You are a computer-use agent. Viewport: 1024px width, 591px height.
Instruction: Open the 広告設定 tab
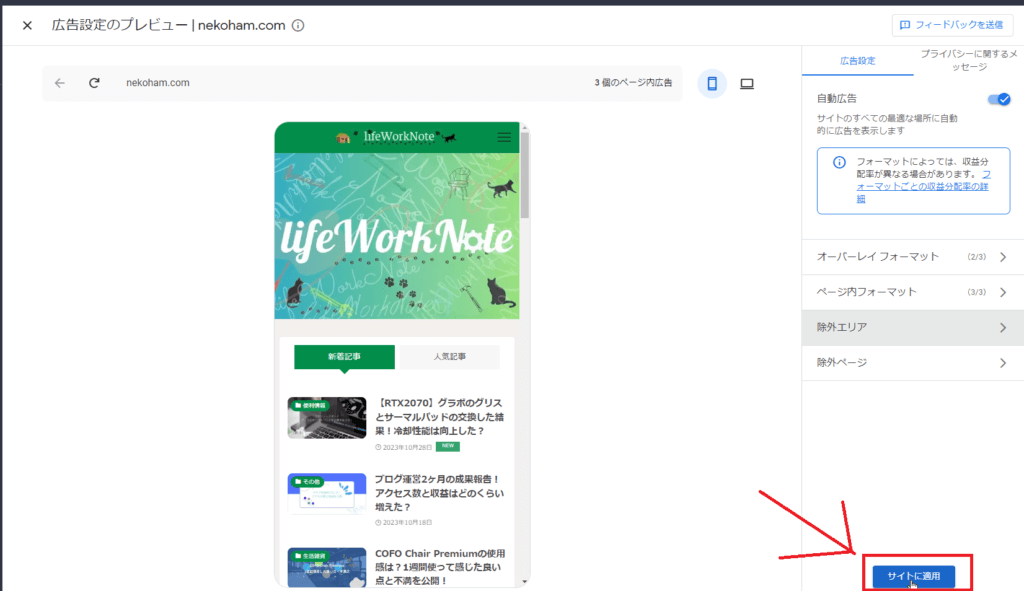click(857, 61)
